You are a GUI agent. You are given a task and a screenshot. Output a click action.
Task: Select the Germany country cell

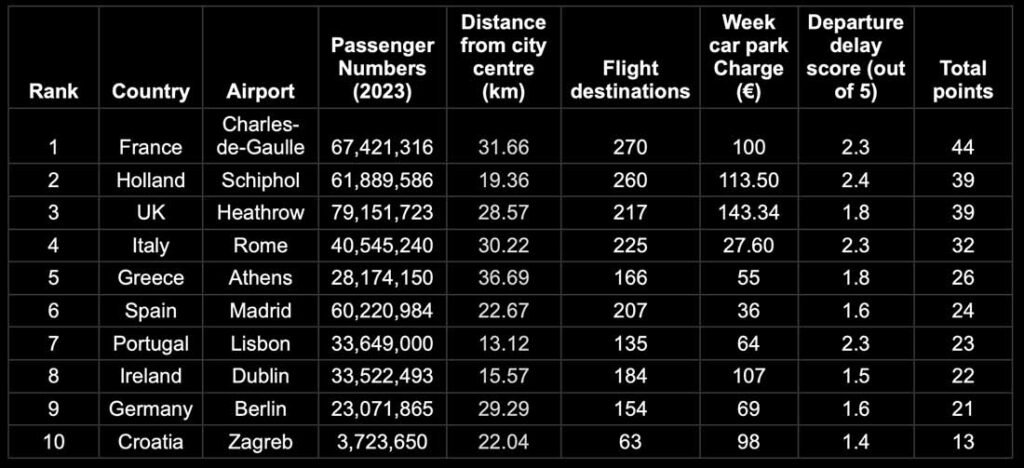pos(150,409)
